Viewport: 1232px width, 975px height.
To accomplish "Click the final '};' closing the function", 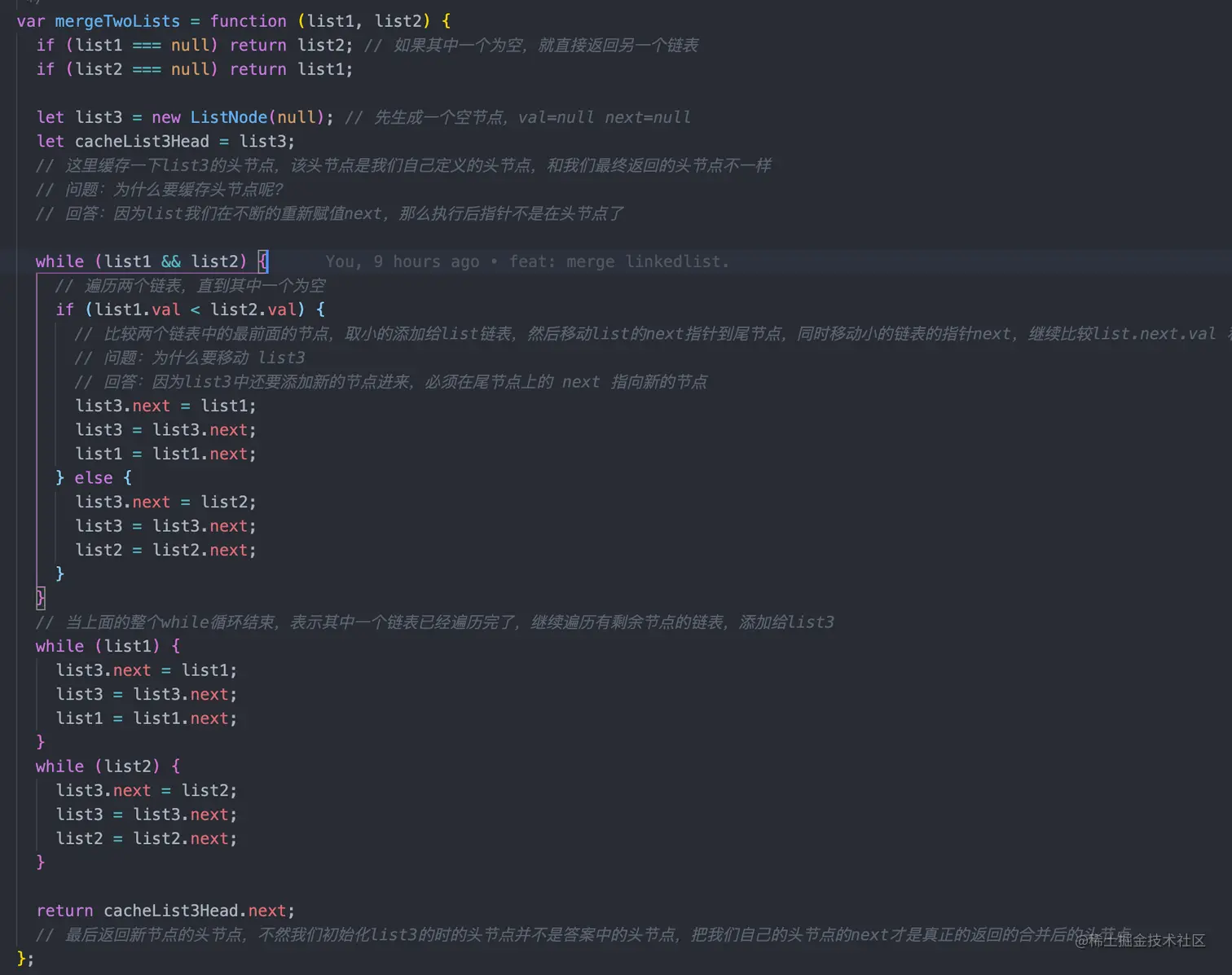I will point(25,959).
